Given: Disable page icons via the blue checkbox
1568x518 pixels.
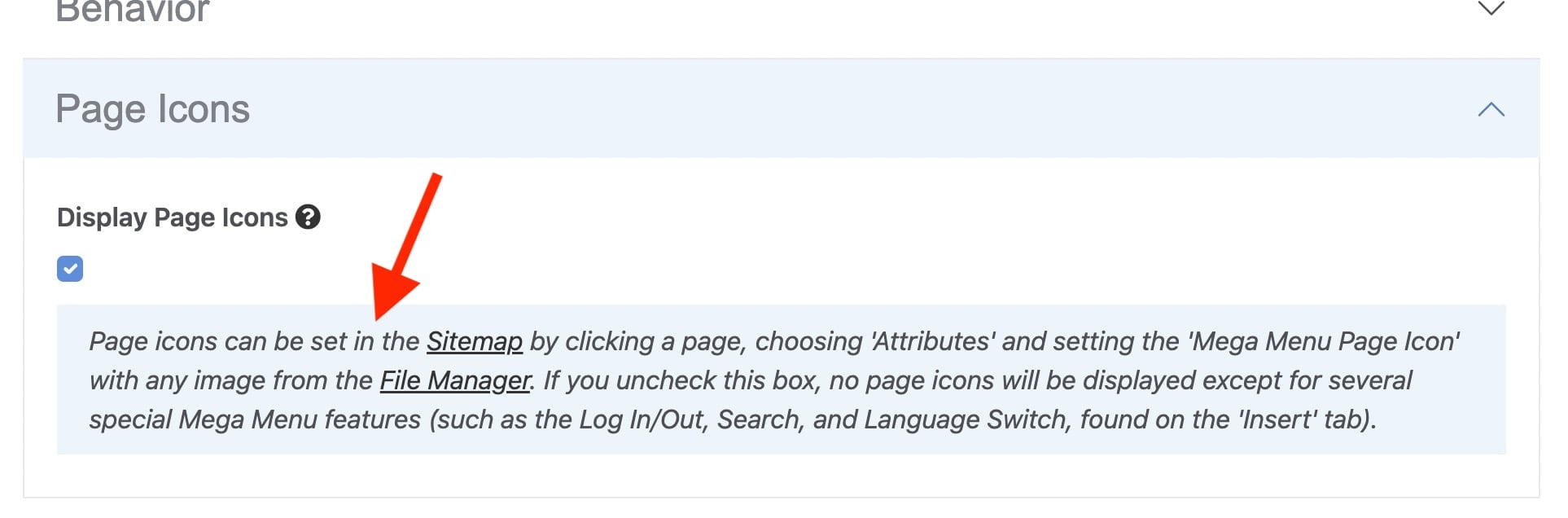Looking at the screenshot, I should [70, 269].
